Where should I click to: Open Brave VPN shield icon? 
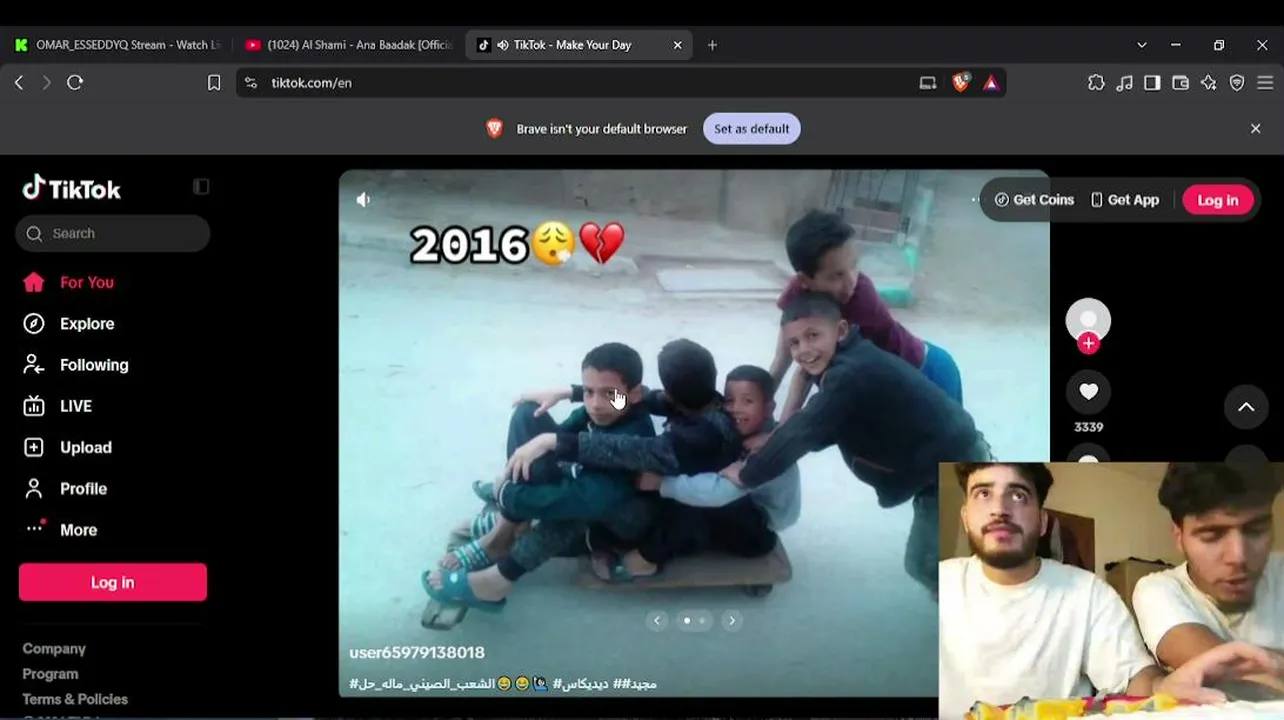pos(1237,83)
